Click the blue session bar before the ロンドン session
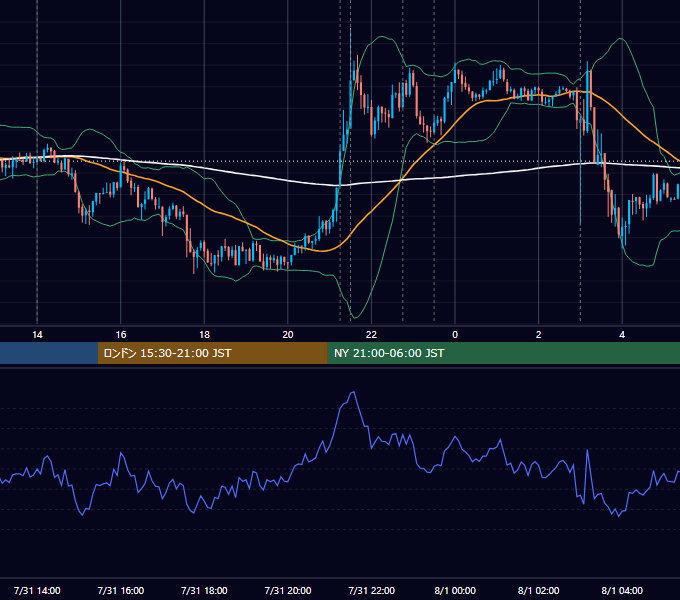The image size is (680, 600). (49, 353)
